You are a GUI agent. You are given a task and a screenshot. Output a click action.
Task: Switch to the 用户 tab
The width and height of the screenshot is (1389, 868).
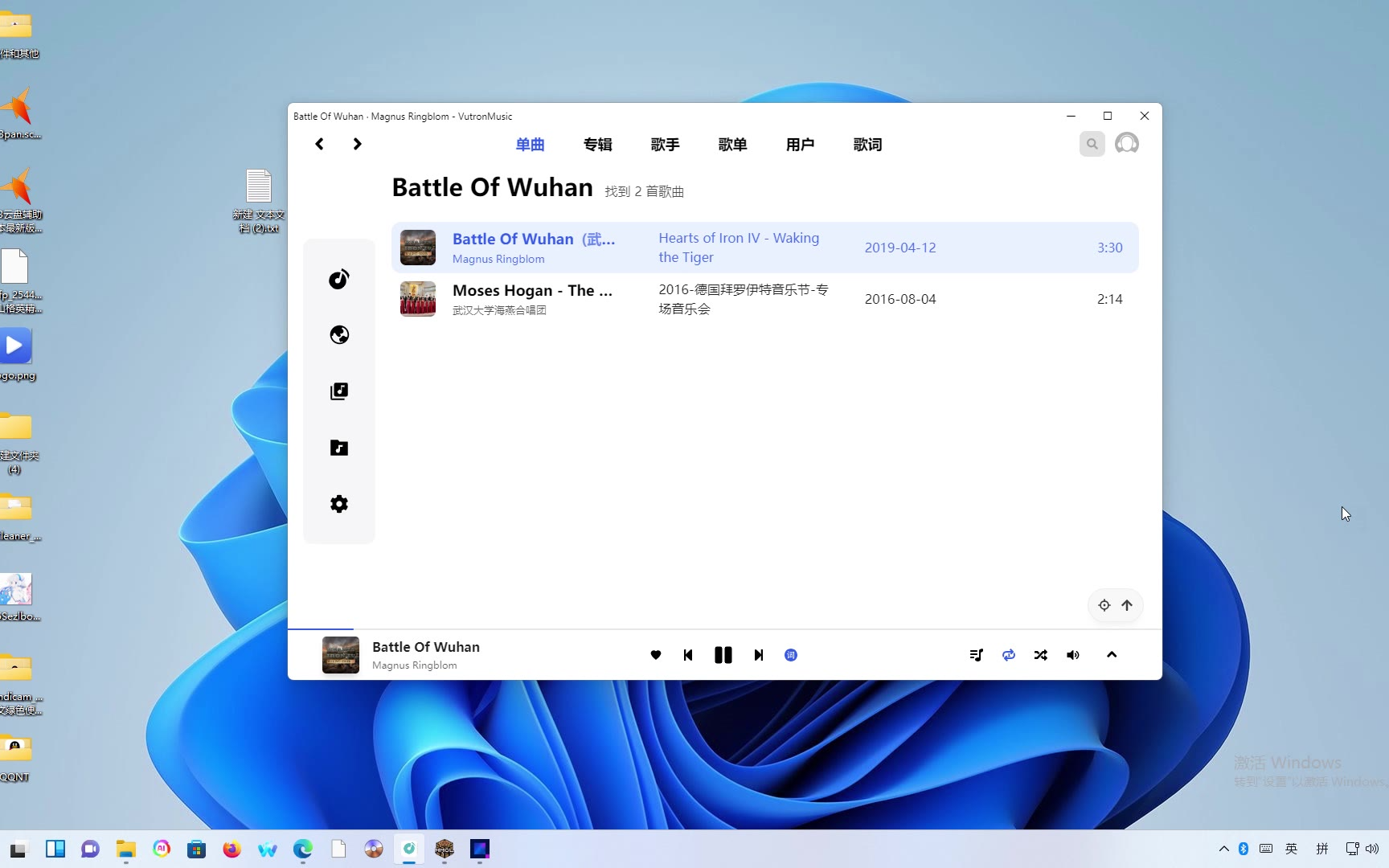801,145
